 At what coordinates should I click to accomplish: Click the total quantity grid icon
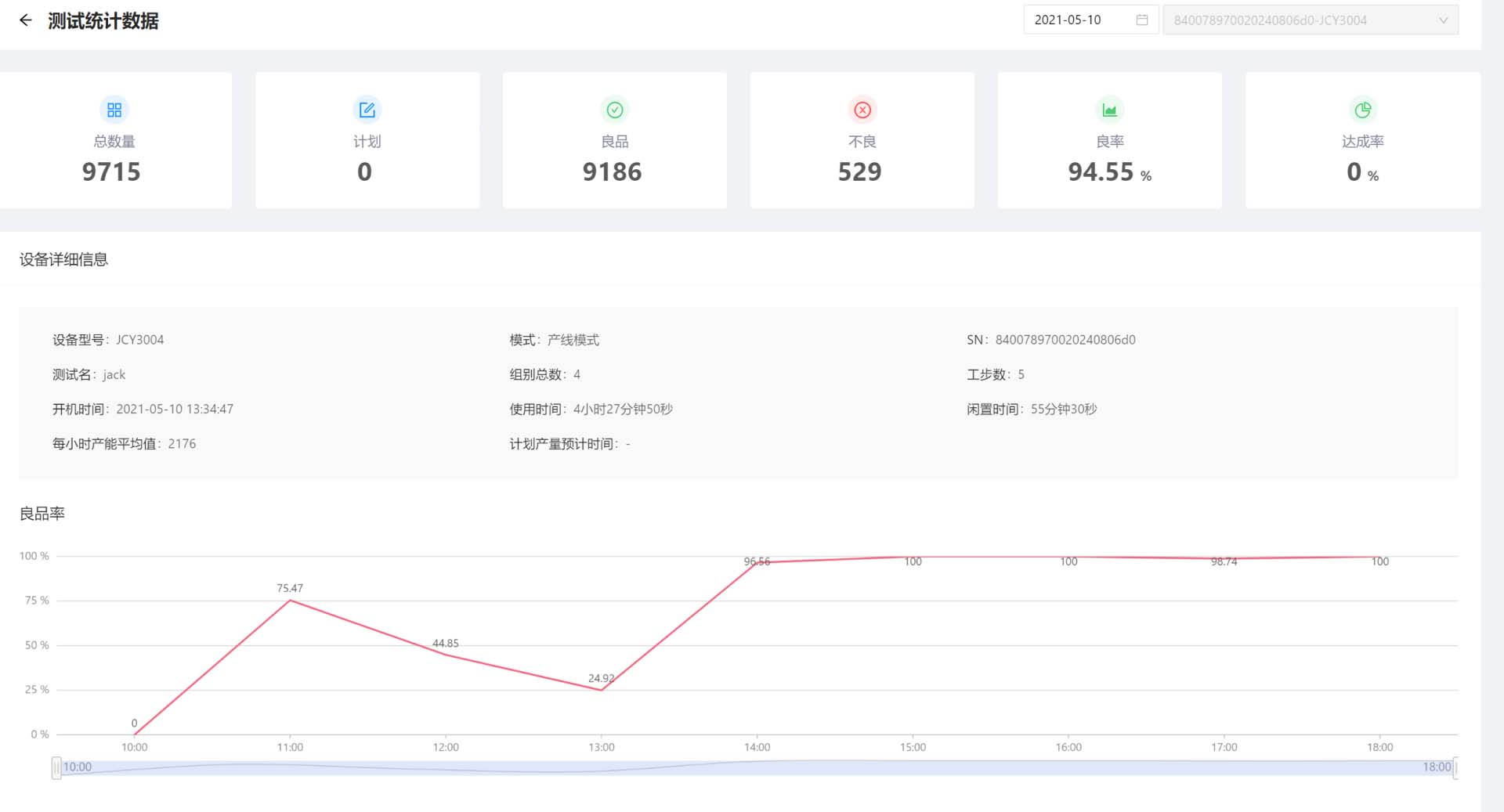click(x=114, y=110)
